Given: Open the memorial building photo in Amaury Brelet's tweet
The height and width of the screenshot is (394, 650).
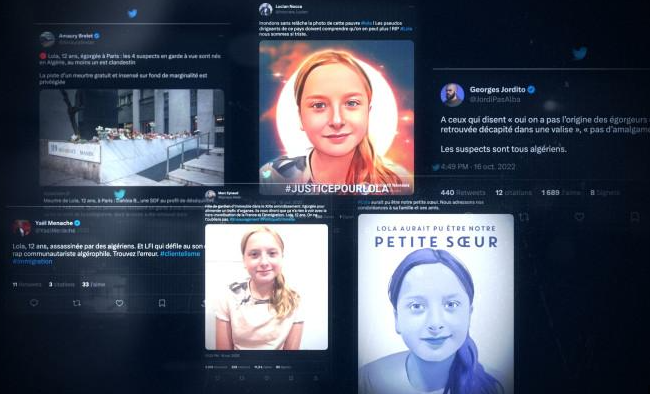Looking at the screenshot, I should click(132, 137).
